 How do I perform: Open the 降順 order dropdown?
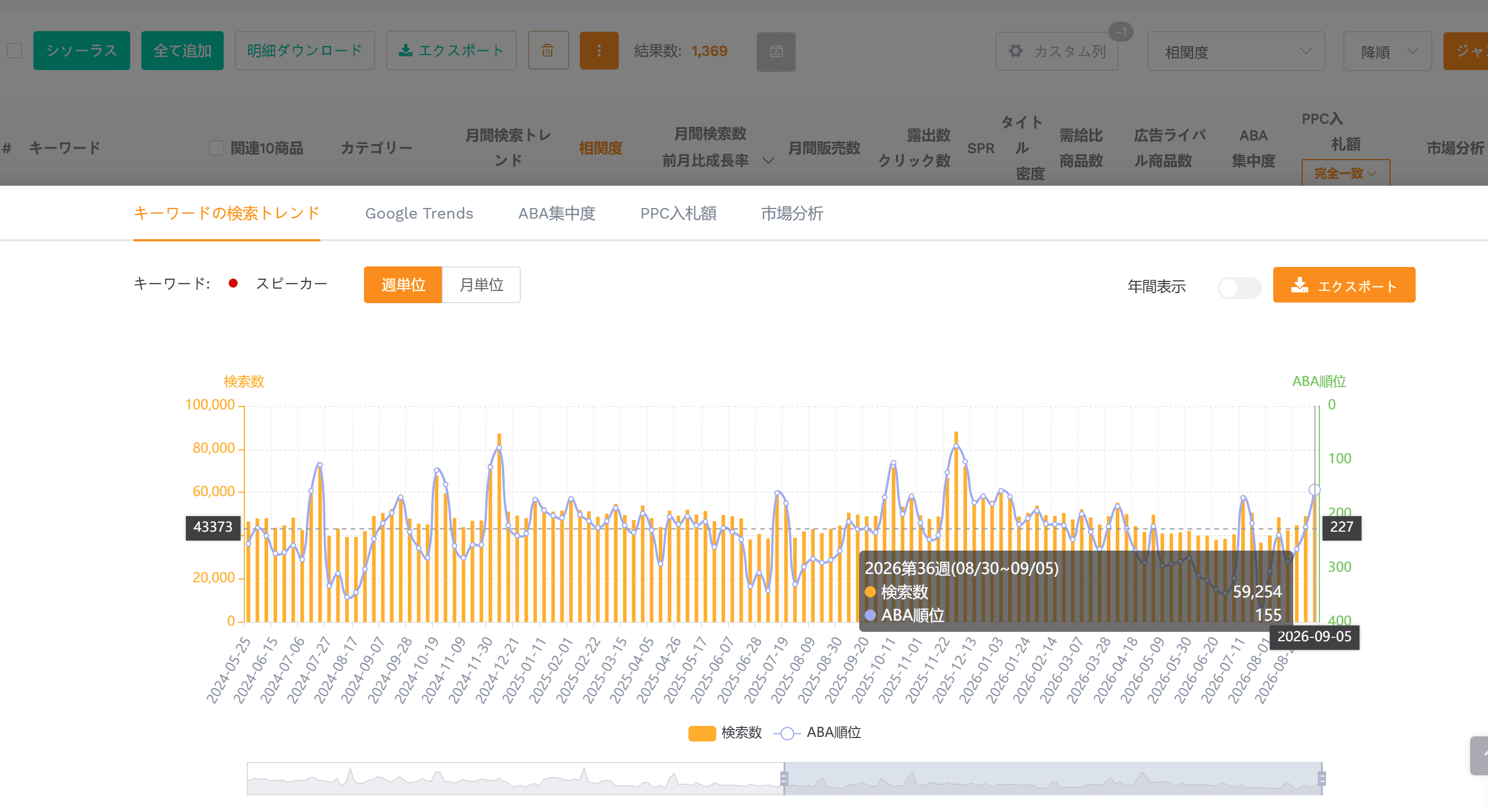(1387, 51)
